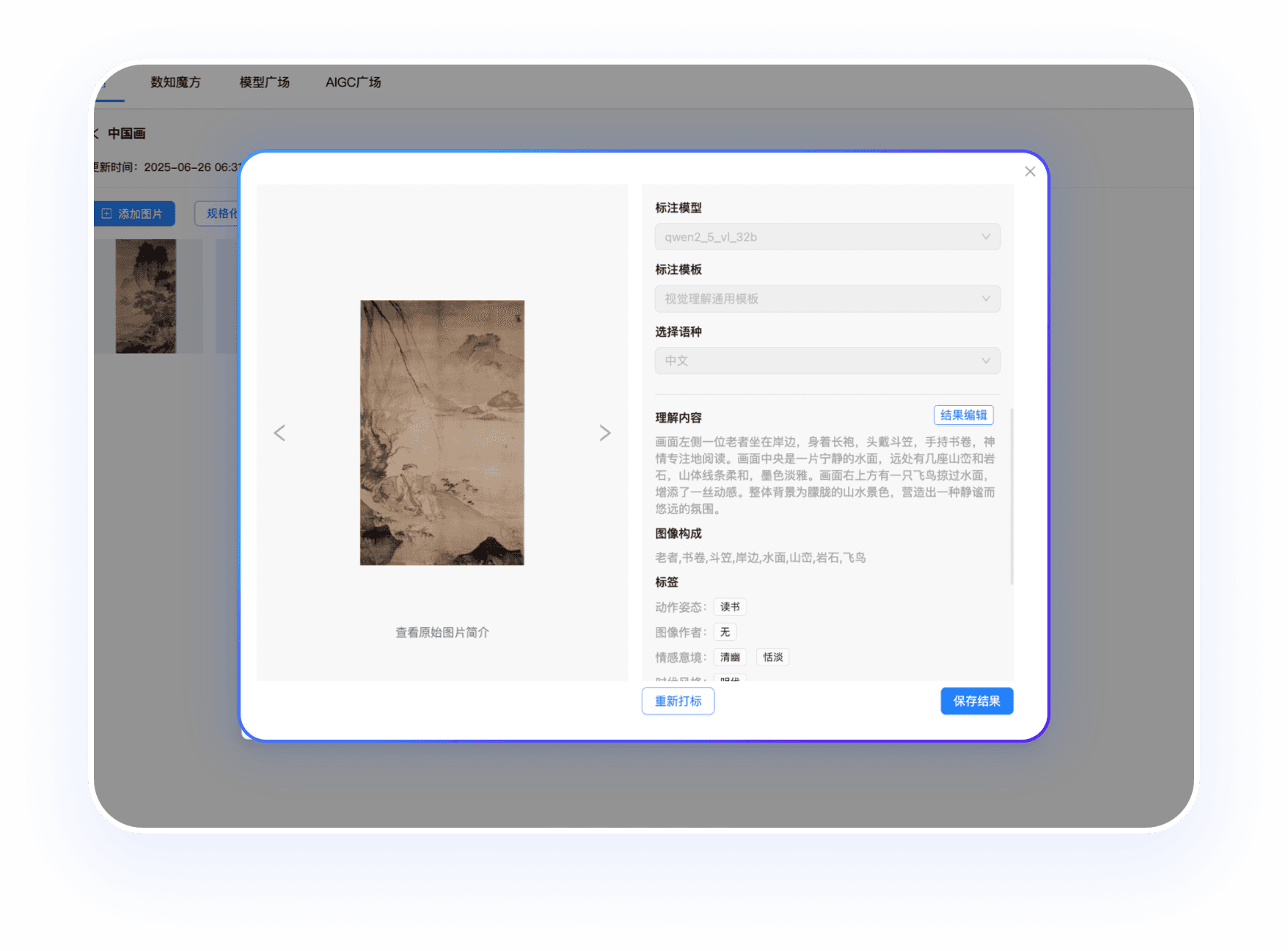Switch to the 数知魔方 tab
Image resolution: width=1288 pixels, height=951 pixels.
click(175, 82)
